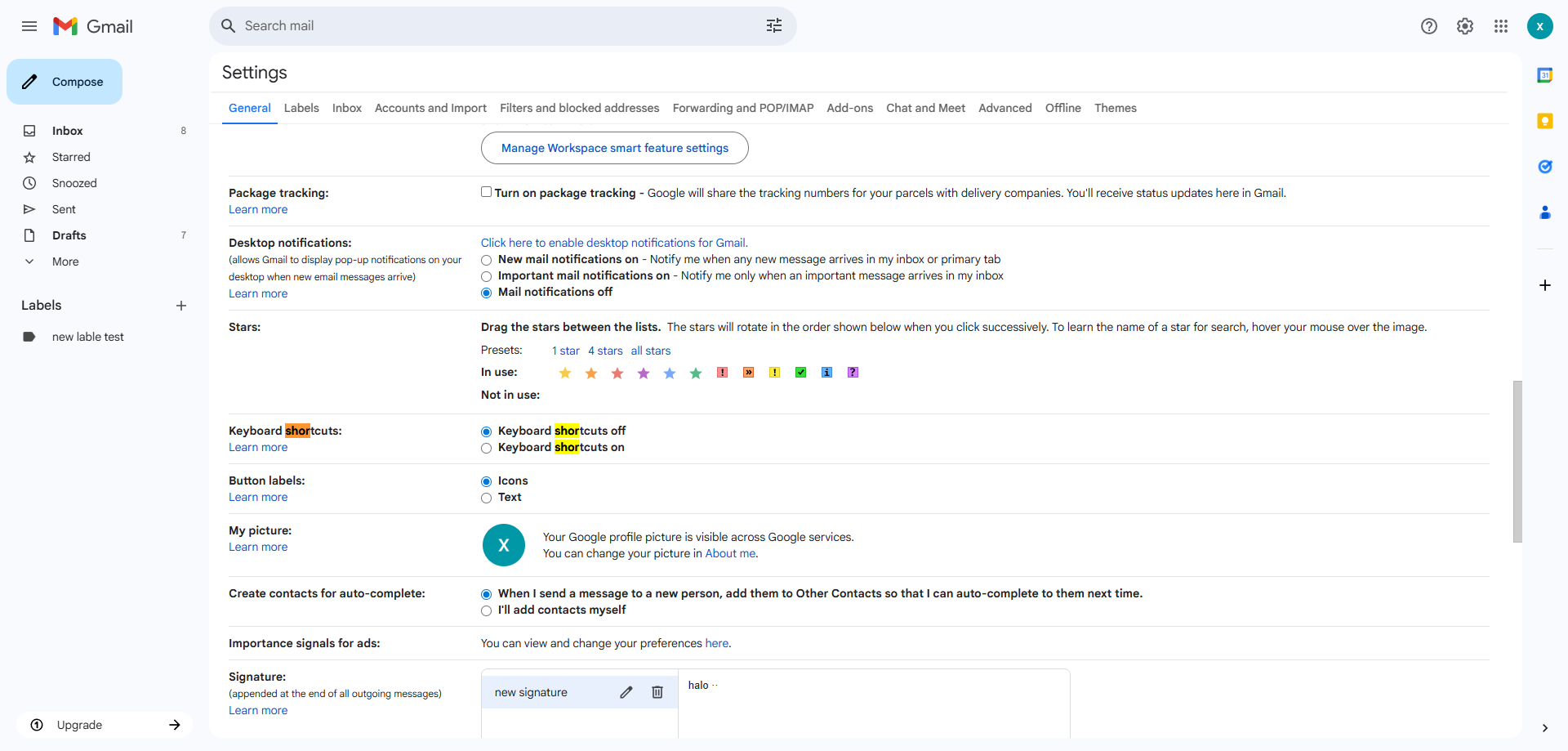Open Google Calendar side panel icon
Viewport: 1568px width, 751px height.
(x=1545, y=75)
